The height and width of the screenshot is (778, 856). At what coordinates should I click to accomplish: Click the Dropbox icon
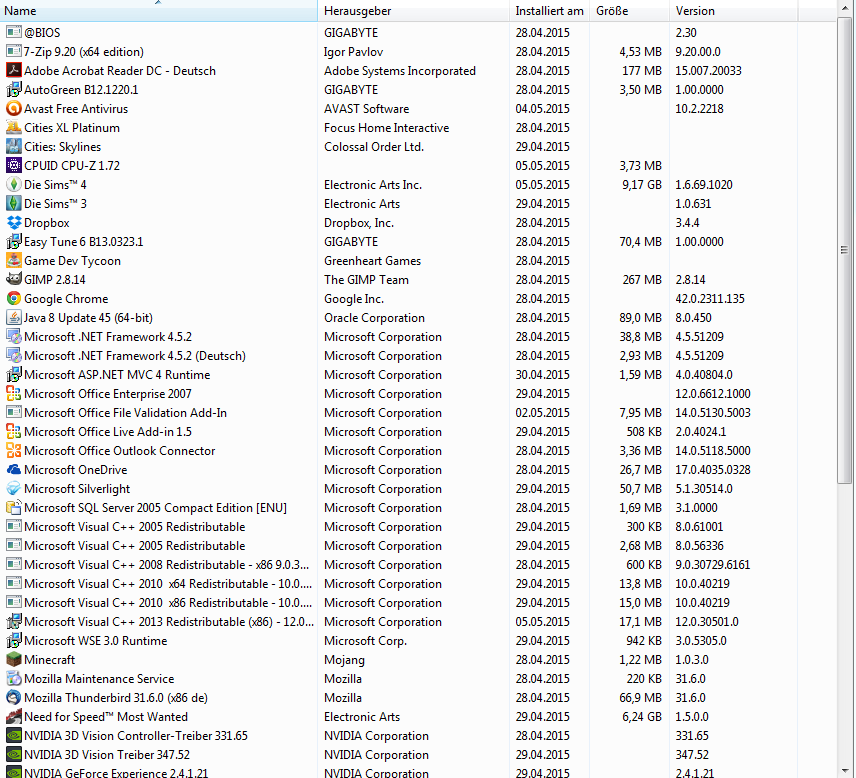(14, 222)
